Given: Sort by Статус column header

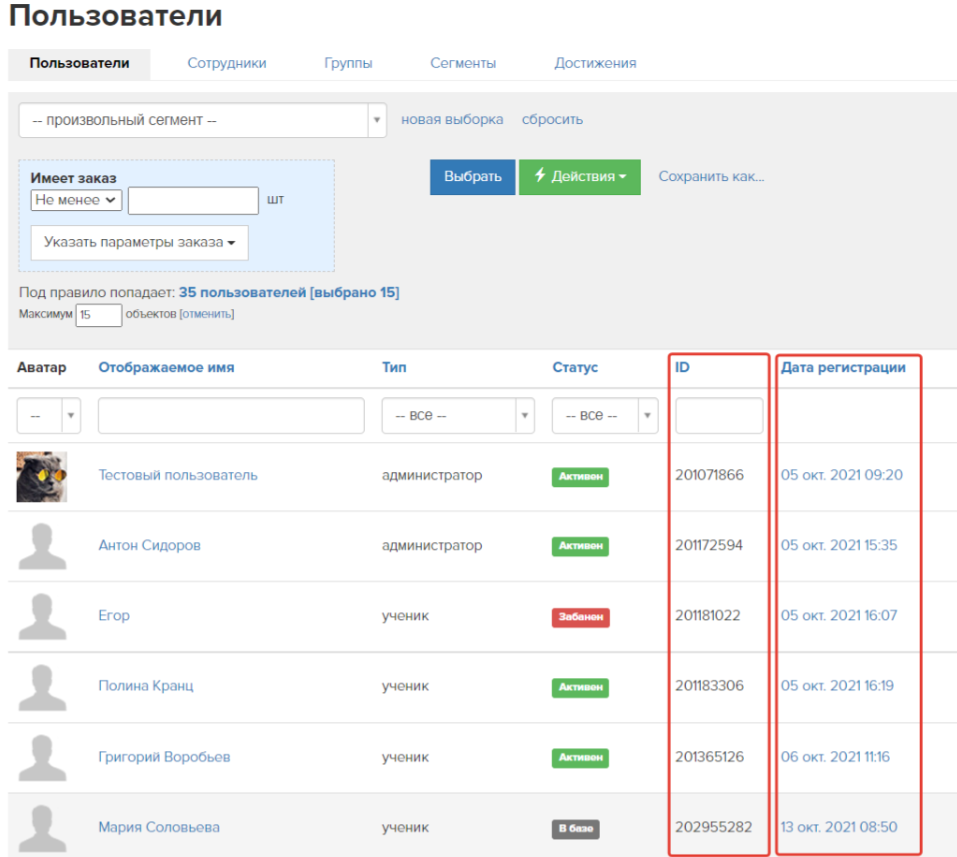Looking at the screenshot, I should [575, 367].
